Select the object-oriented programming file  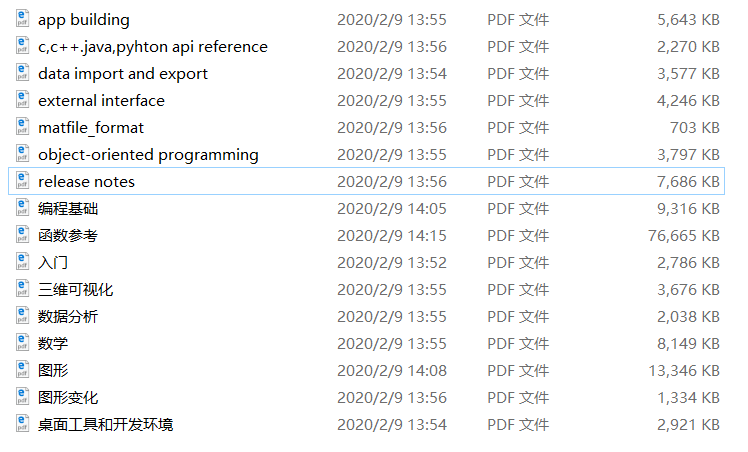[148, 154]
